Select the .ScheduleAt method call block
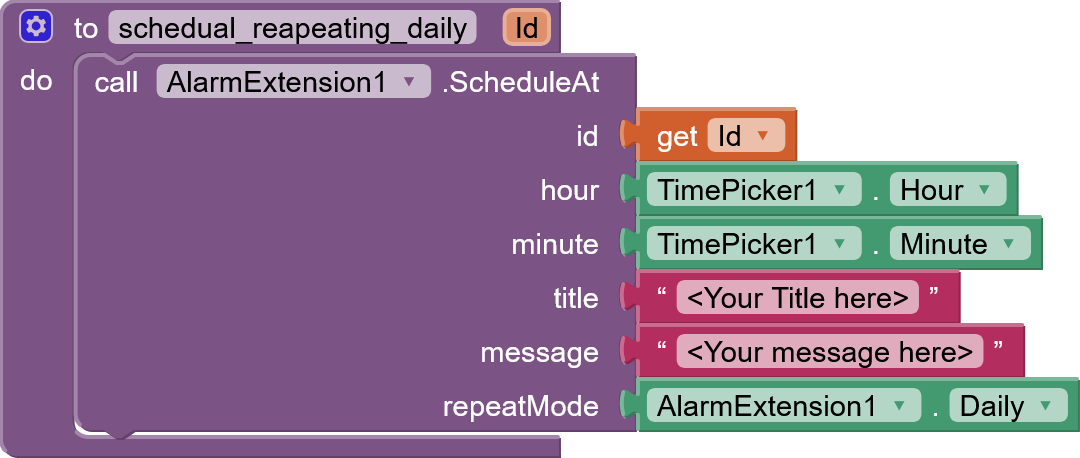The height and width of the screenshot is (458, 1080). click(520, 82)
